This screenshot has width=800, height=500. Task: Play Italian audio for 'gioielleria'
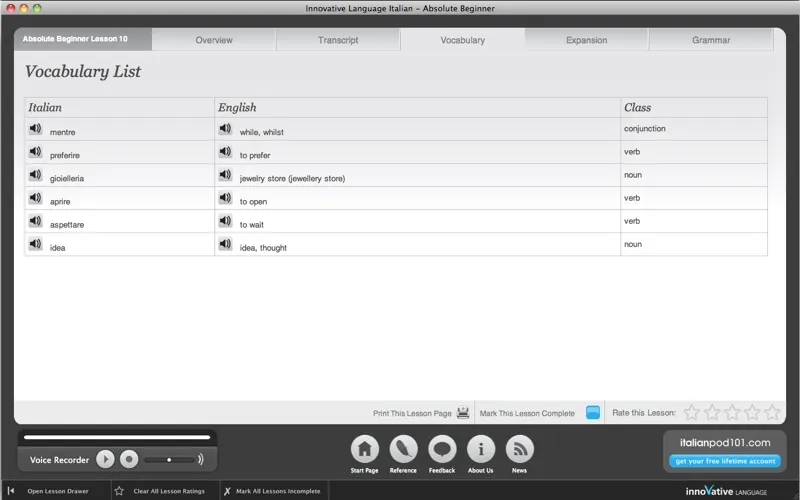click(35, 175)
